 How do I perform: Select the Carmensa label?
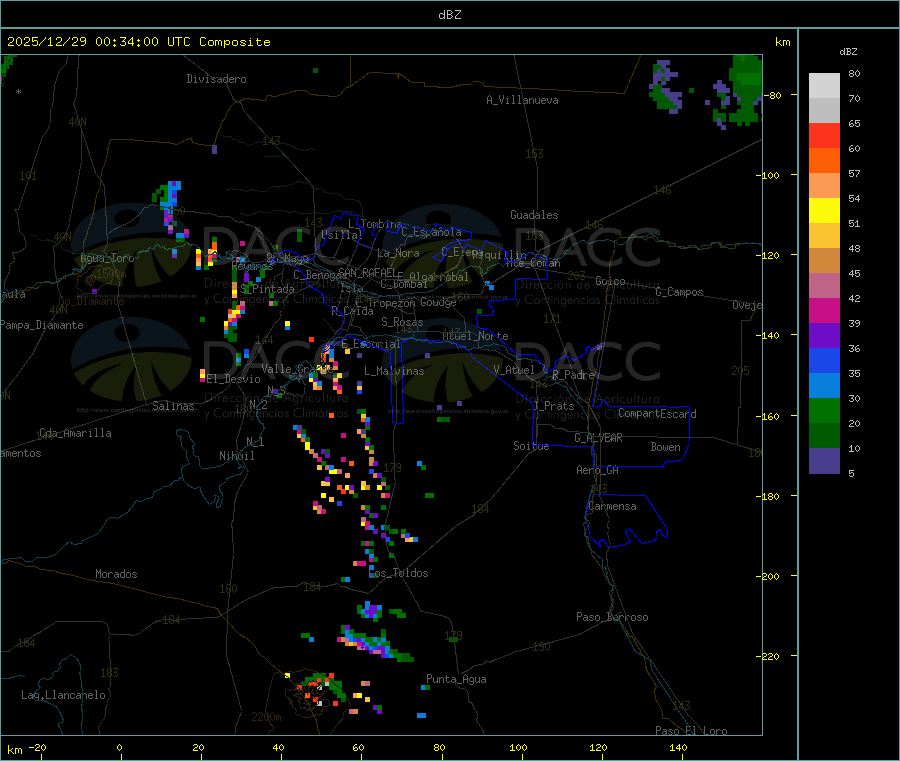tap(612, 506)
